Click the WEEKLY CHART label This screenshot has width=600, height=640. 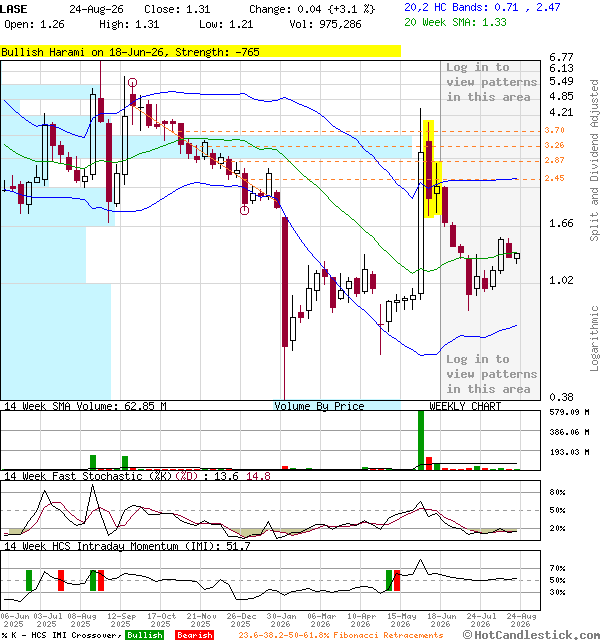465,406
